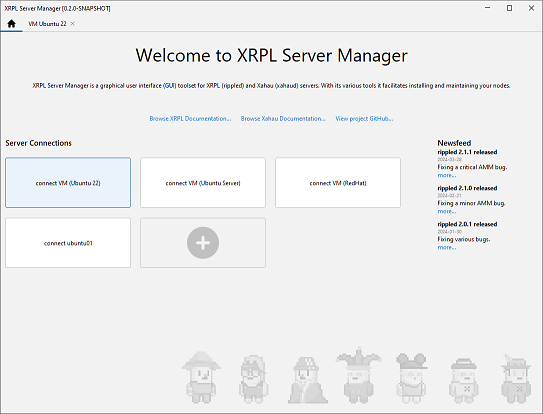Select the 'Fixing various bugs.' text

(464, 239)
